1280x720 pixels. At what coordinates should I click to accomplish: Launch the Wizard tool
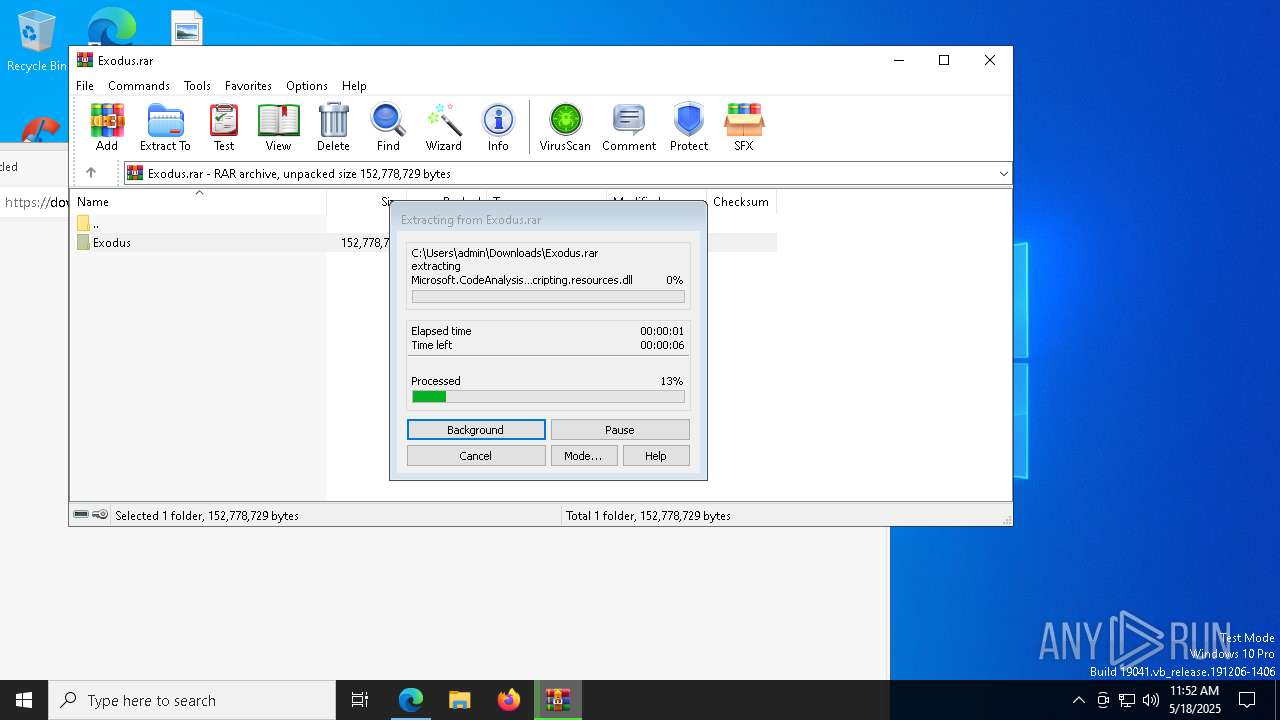[x=443, y=127]
